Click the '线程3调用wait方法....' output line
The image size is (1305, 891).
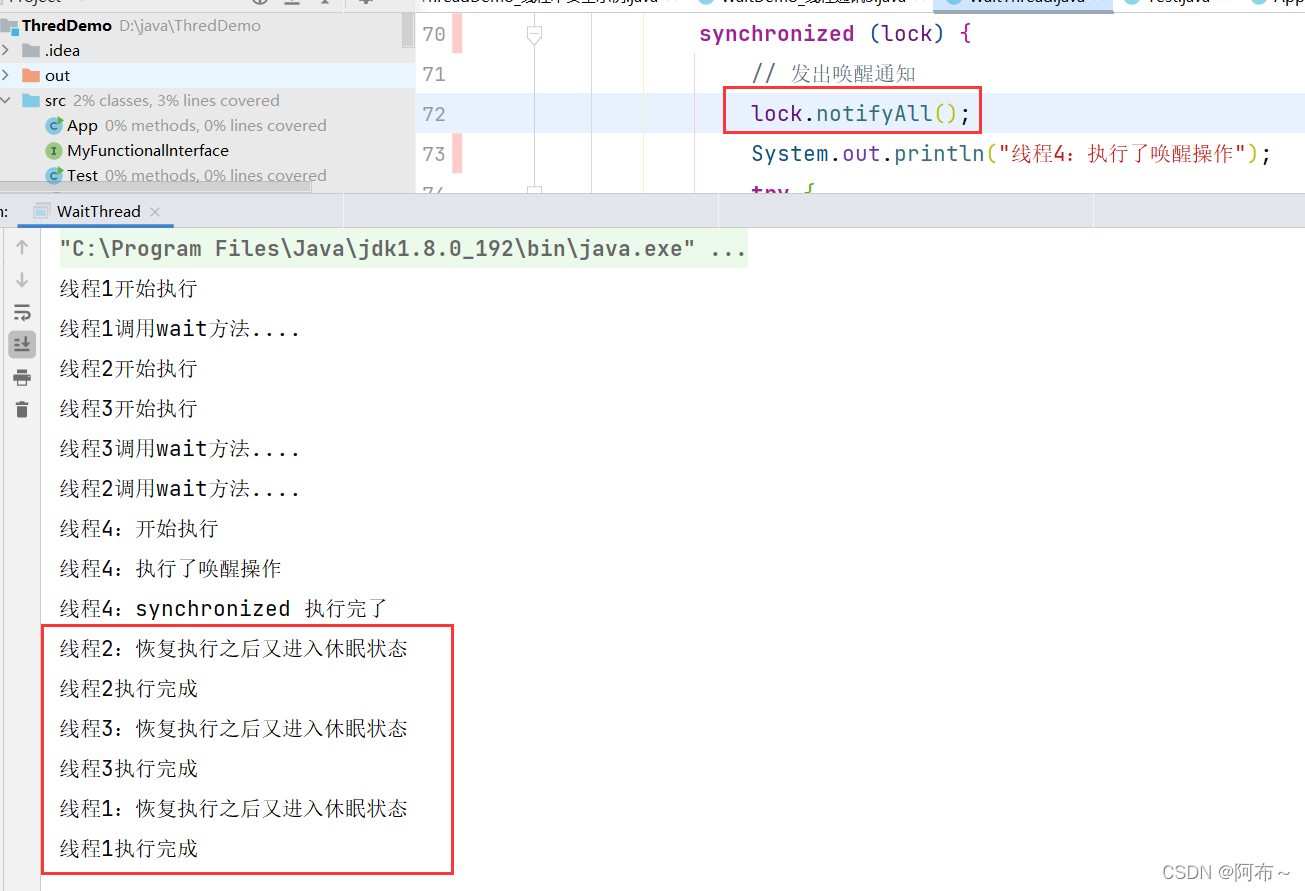[x=180, y=449]
